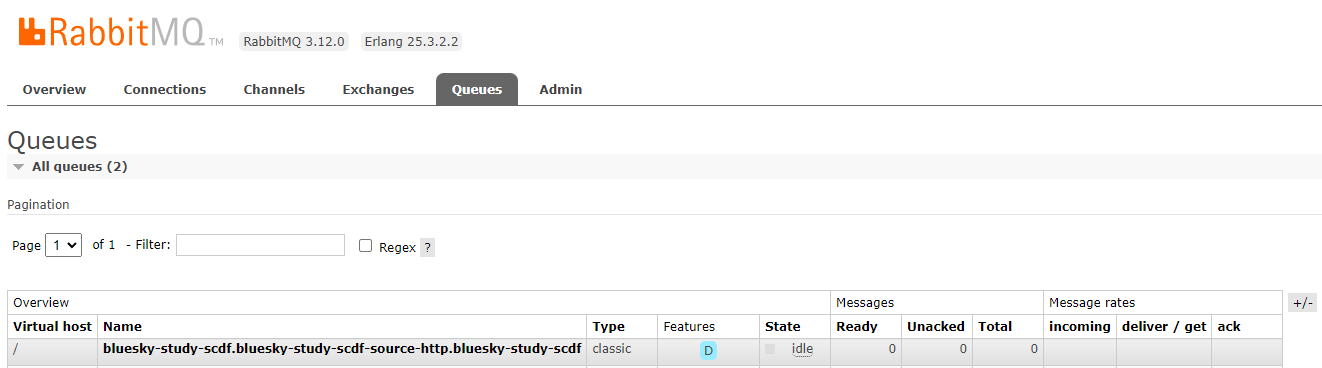Click the Features column header
Image resolution: width=1322 pixels, height=368 pixels.
(689, 326)
